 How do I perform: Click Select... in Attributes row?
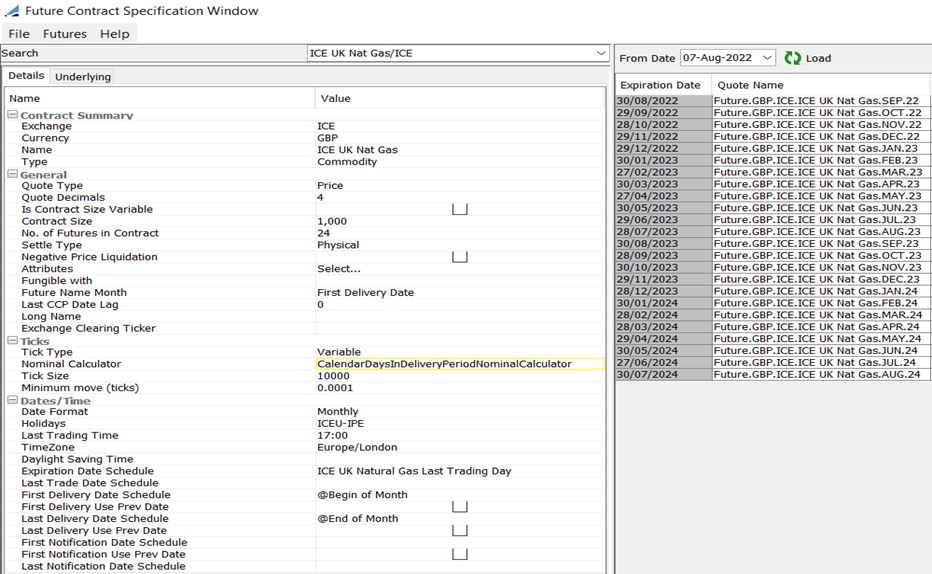pos(339,269)
